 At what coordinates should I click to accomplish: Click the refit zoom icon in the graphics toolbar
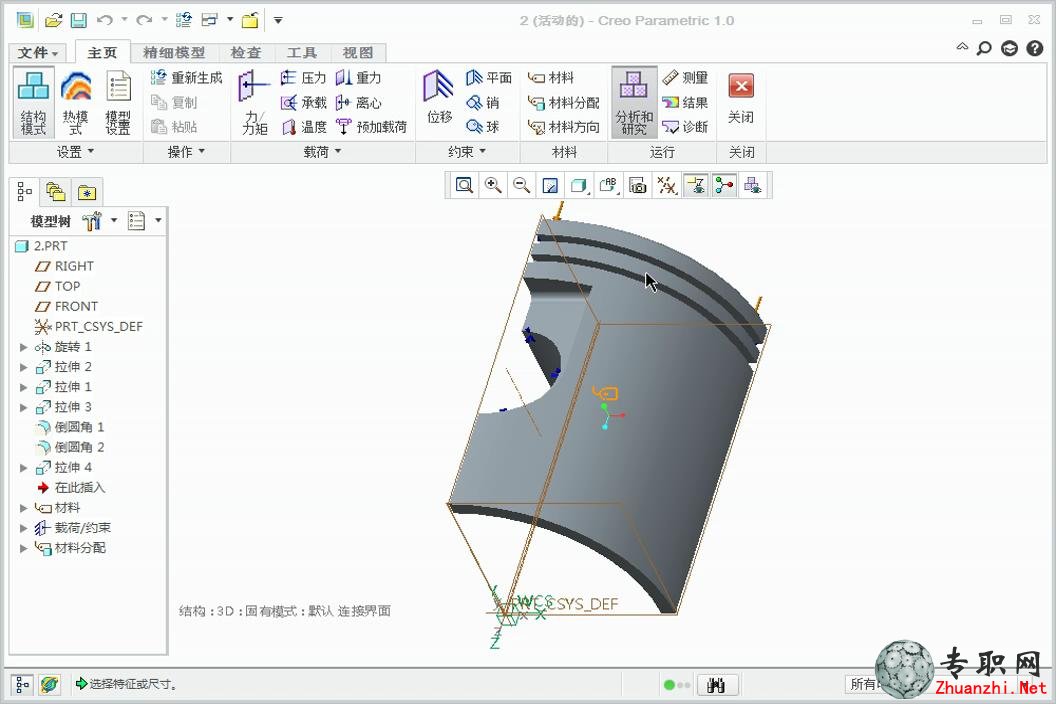point(464,185)
